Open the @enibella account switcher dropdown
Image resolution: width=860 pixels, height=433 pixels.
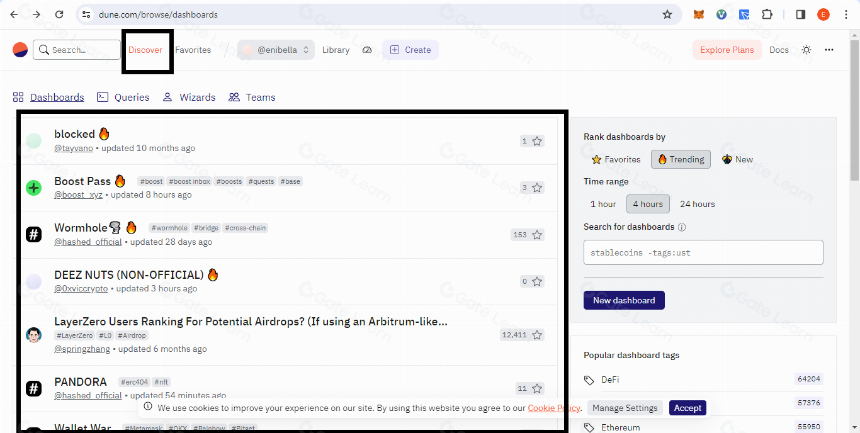276,50
